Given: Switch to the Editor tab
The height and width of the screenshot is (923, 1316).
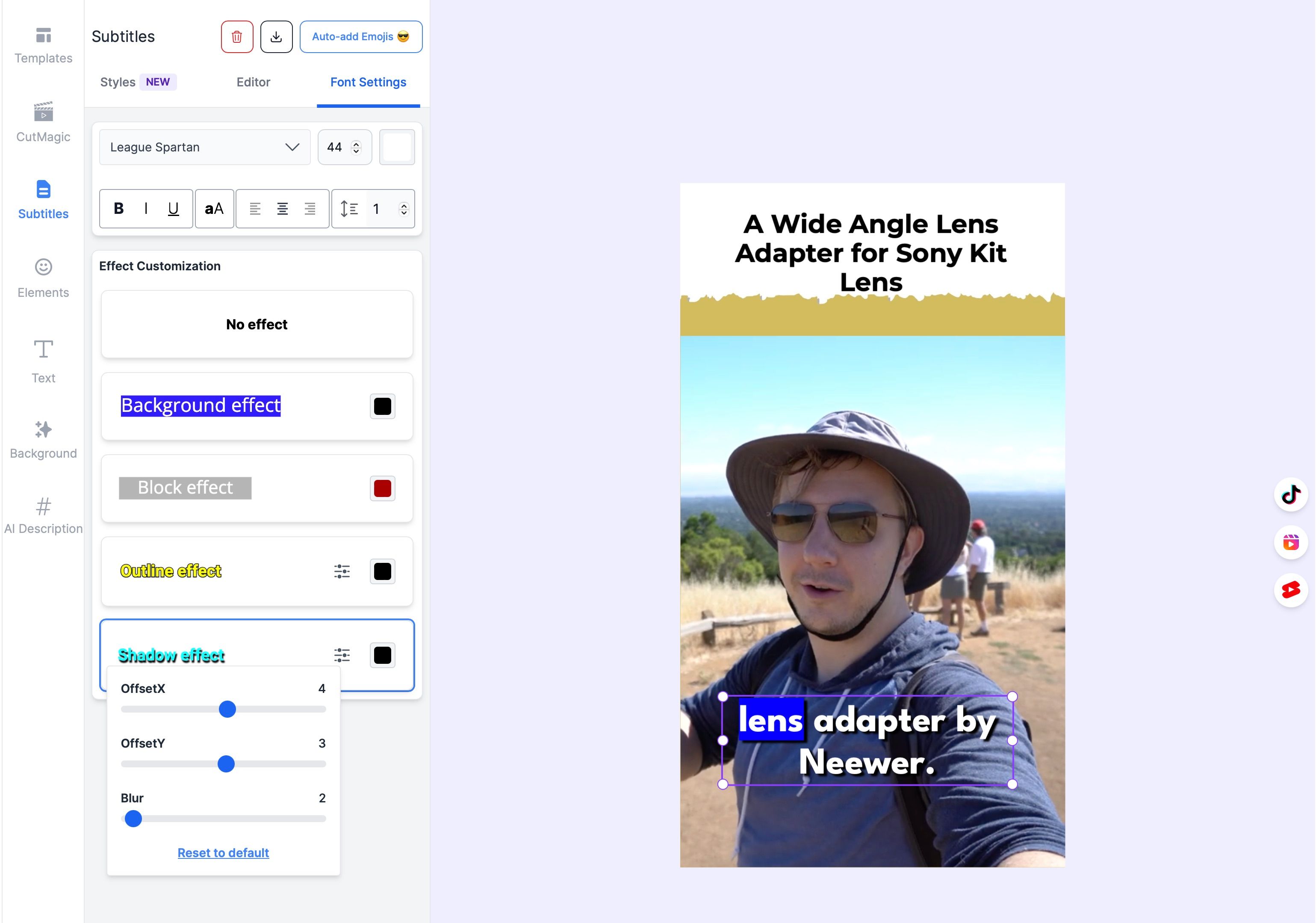Looking at the screenshot, I should coord(254,82).
